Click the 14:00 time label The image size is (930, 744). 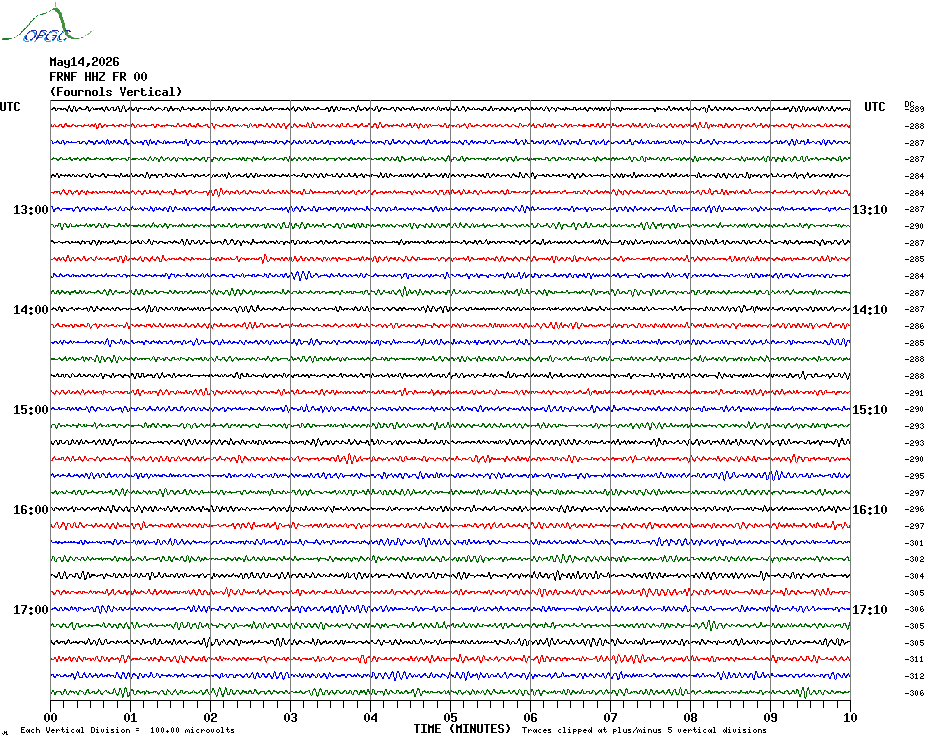pyautogui.click(x=31, y=310)
